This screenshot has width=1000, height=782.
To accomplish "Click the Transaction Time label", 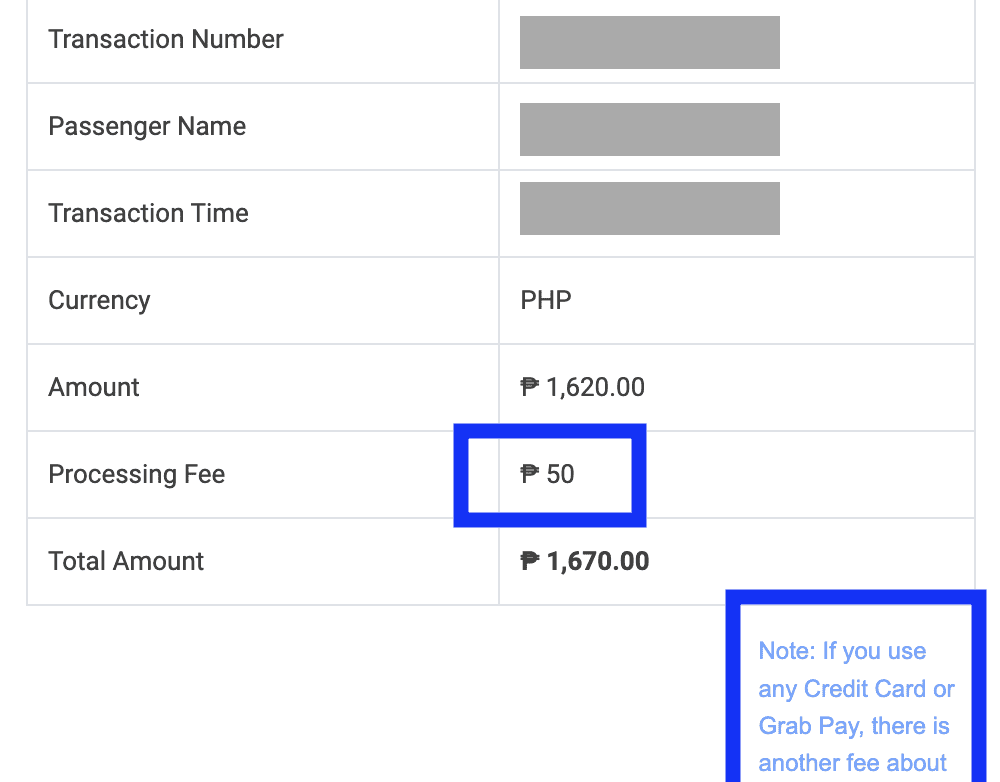I will coord(148,214).
